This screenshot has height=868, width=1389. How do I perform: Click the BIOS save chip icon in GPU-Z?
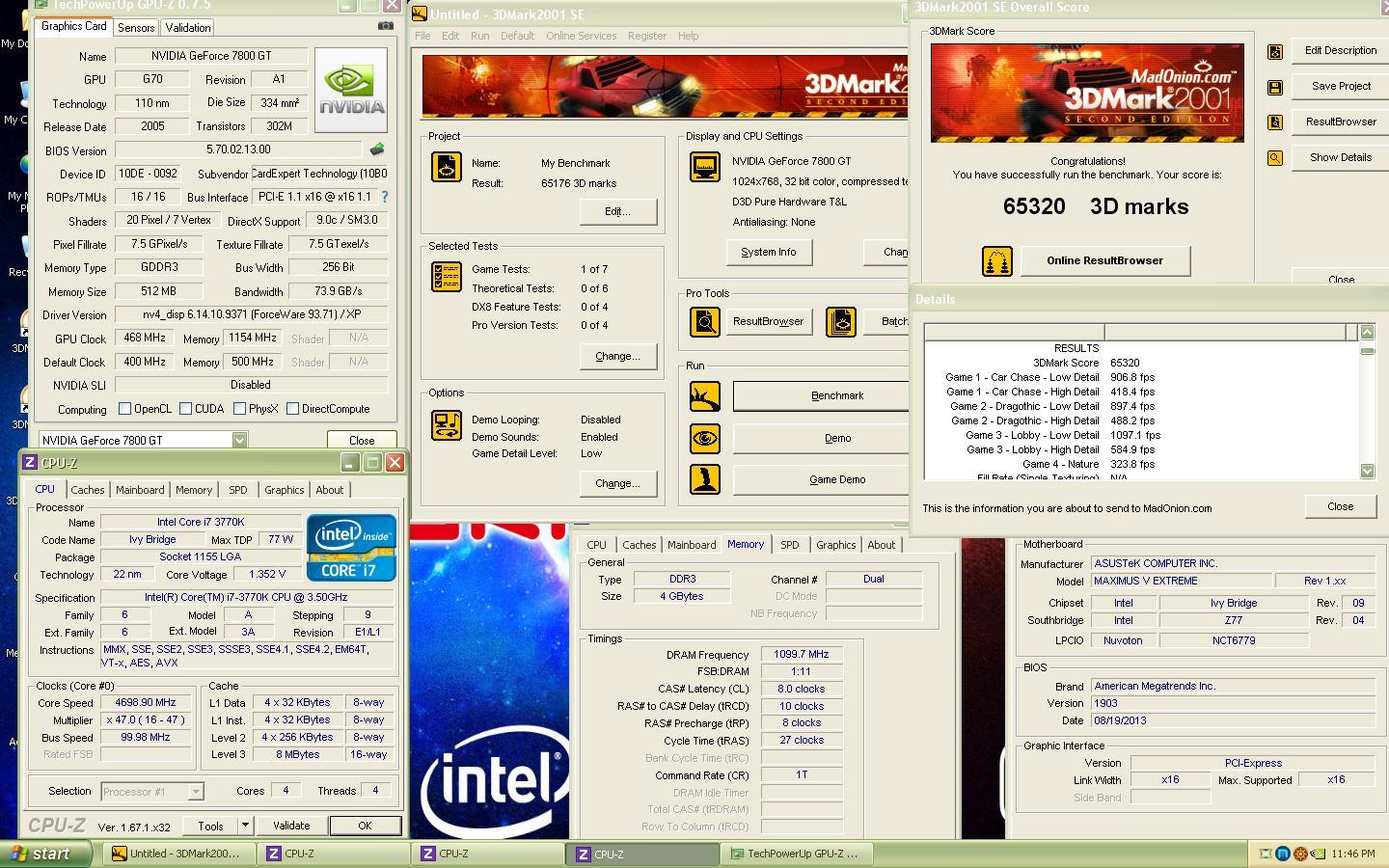[377, 149]
